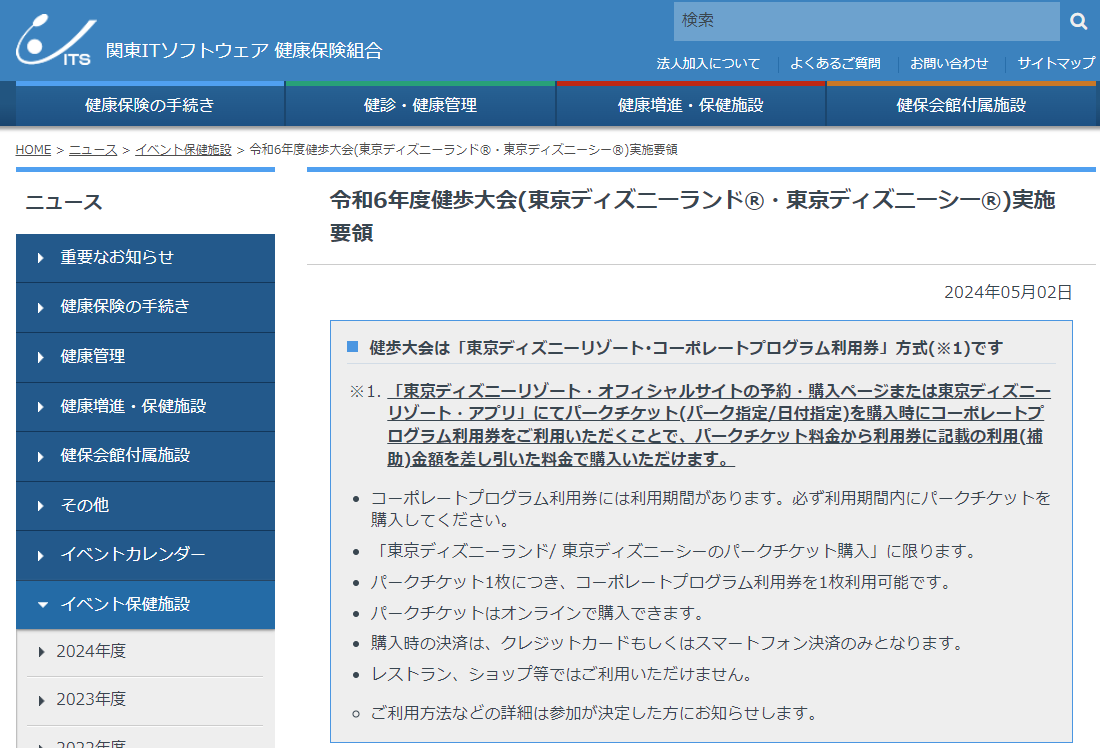Collapse the イベント保健施設 sidebar section
The height and width of the screenshot is (748, 1100).
[x=145, y=604]
